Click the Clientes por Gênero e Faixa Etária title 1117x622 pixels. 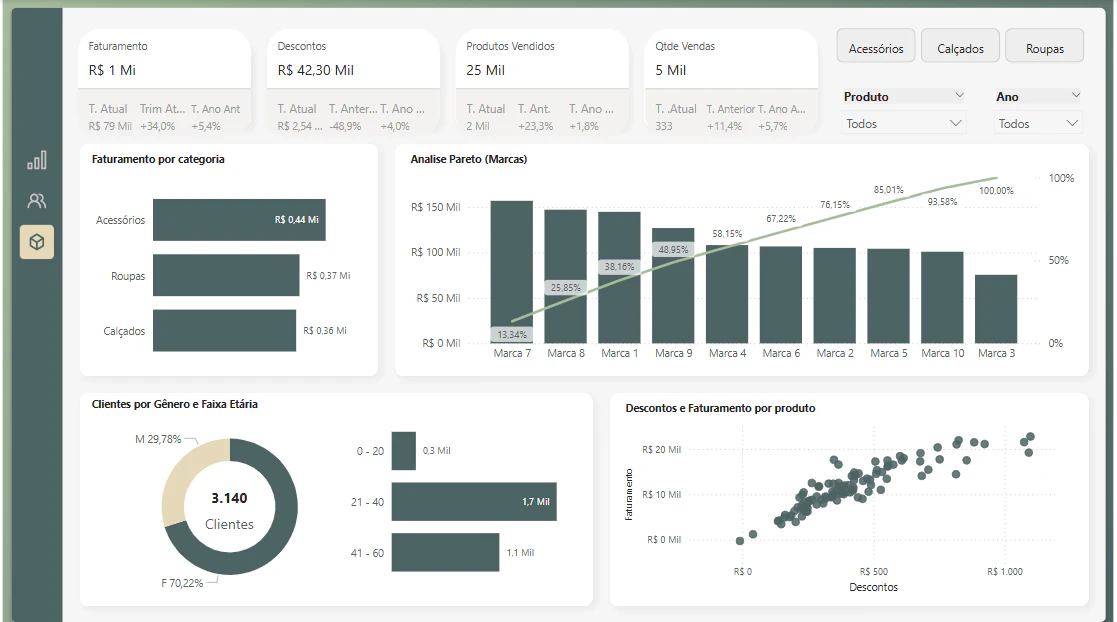pyautogui.click(x=175, y=404)
